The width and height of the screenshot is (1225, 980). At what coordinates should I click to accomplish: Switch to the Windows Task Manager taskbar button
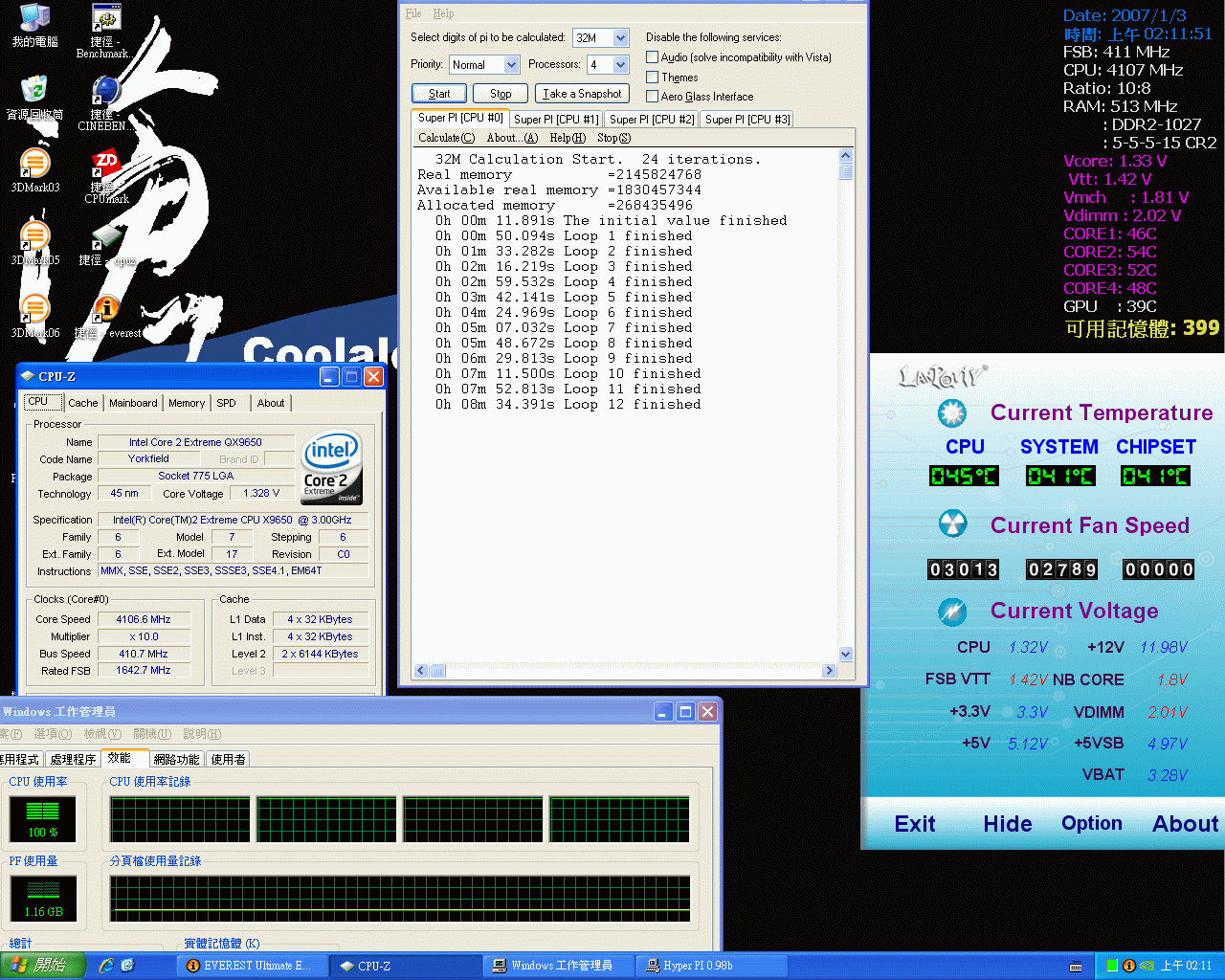[x=559, y=966]
